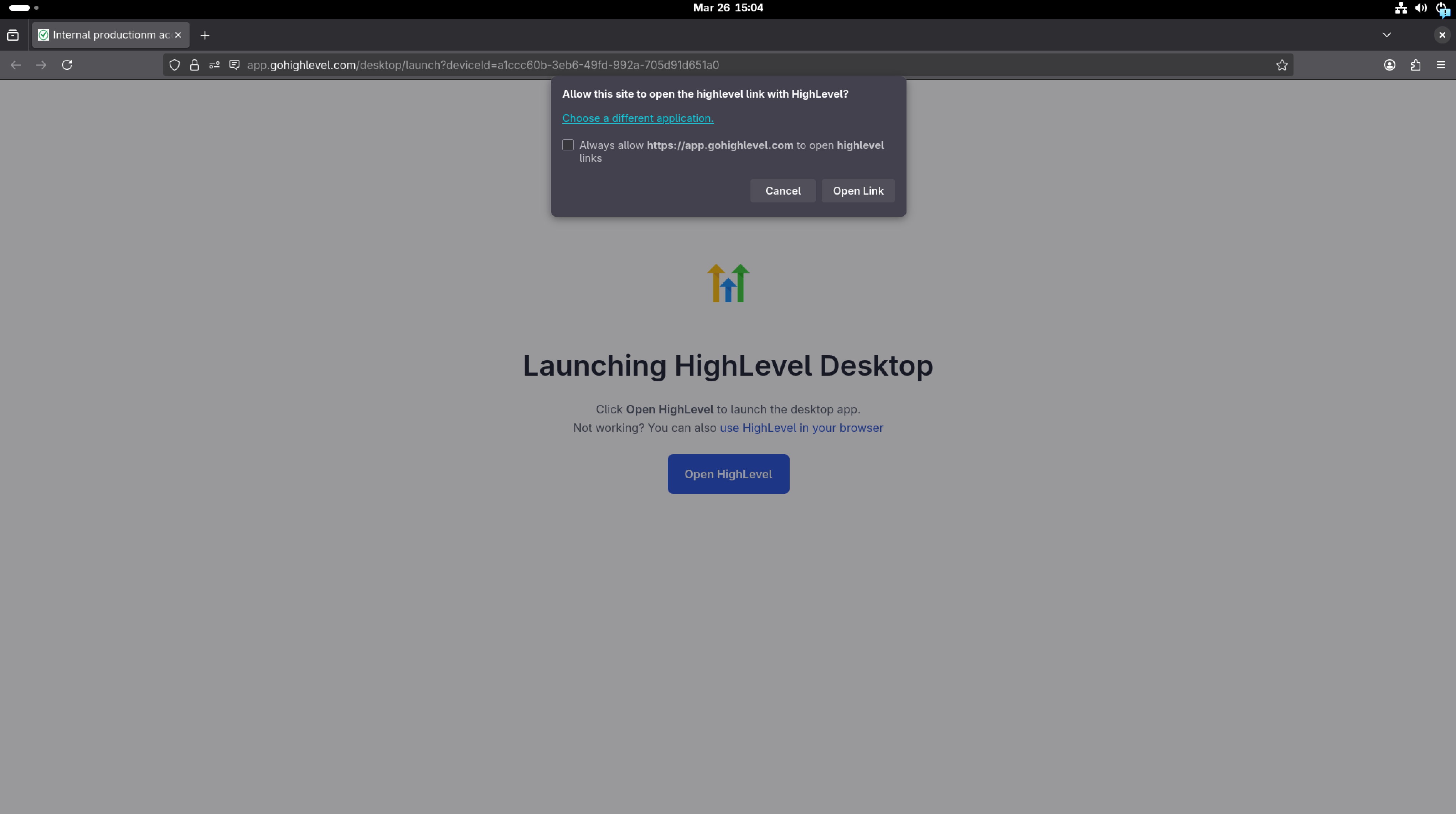The width and height of the screenshot is (1456, 814).
Task: Open the Firefox account icon
Action: (x=1389, y=65)
